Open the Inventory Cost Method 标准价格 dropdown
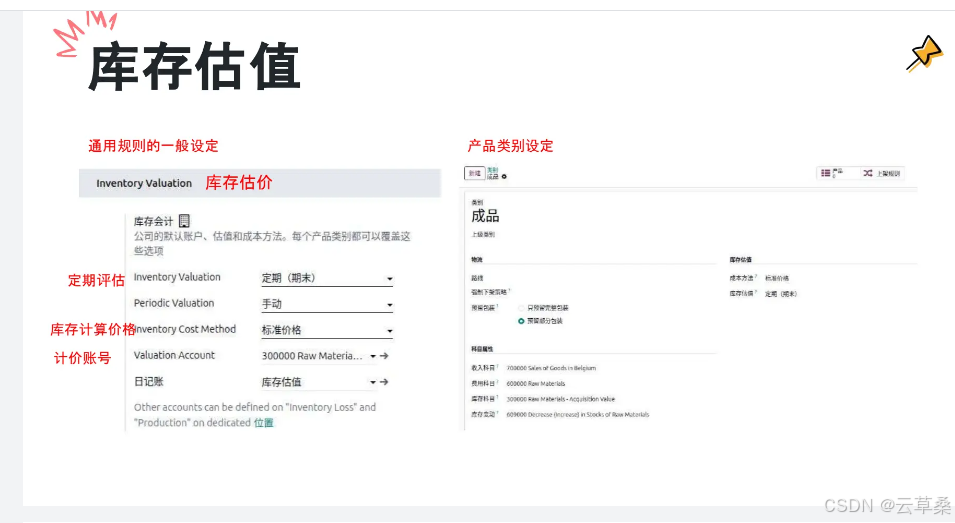Image resolution: width=955 pixels, height=523 pixels. pos(326,330)
